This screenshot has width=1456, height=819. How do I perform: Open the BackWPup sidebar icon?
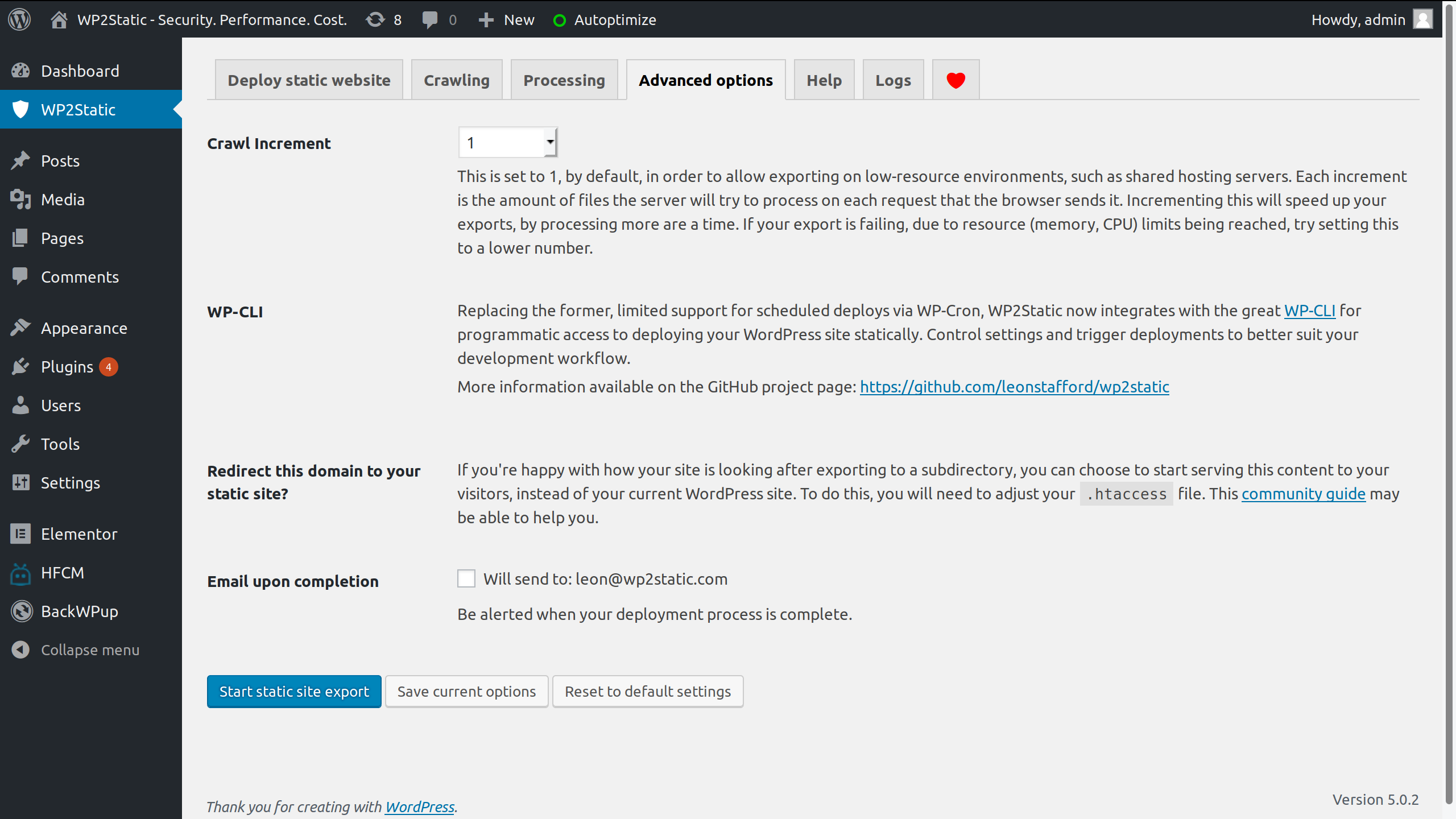click(22, 611)
